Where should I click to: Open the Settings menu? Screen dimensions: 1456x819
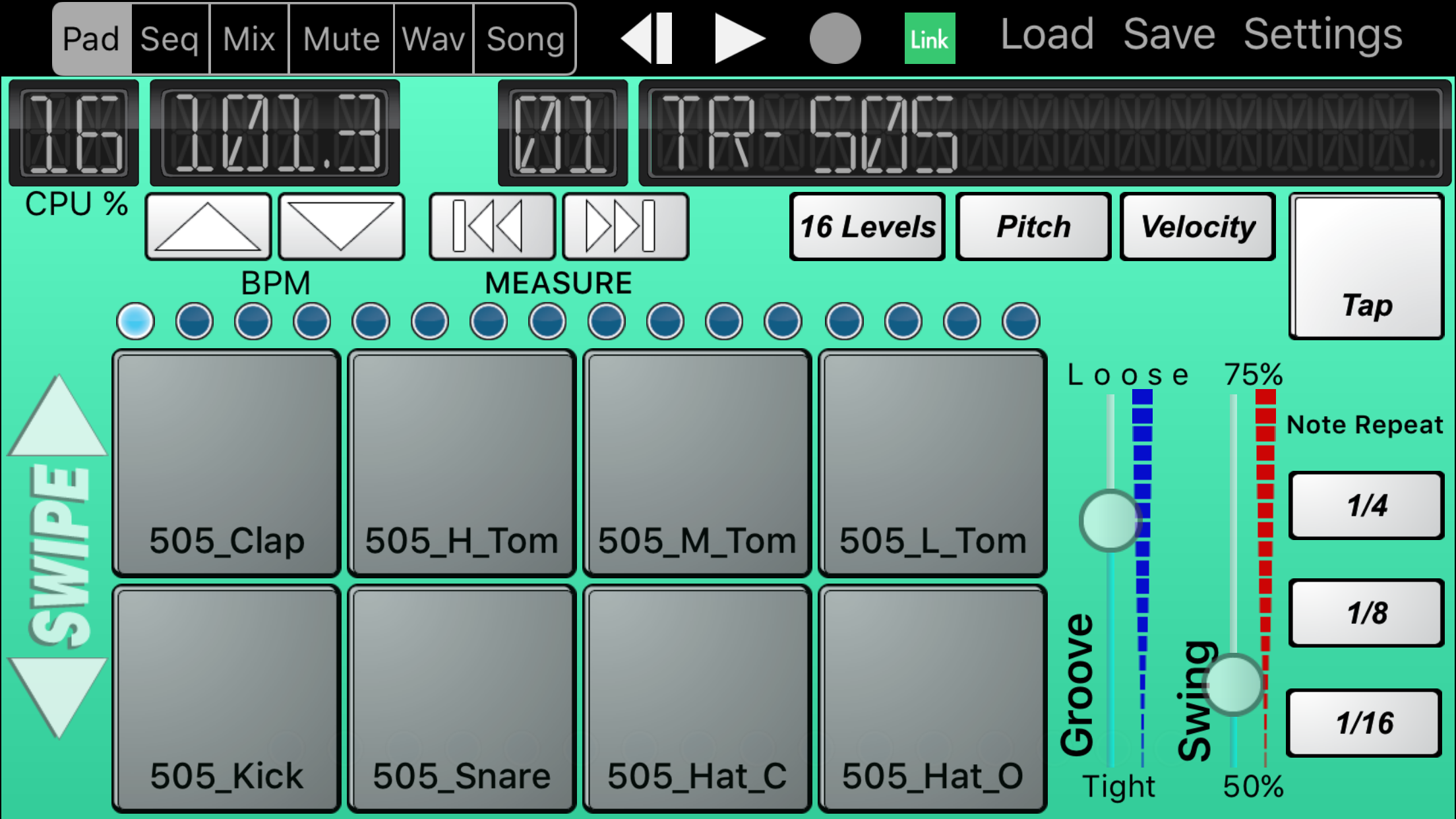tap(1323, 34)
